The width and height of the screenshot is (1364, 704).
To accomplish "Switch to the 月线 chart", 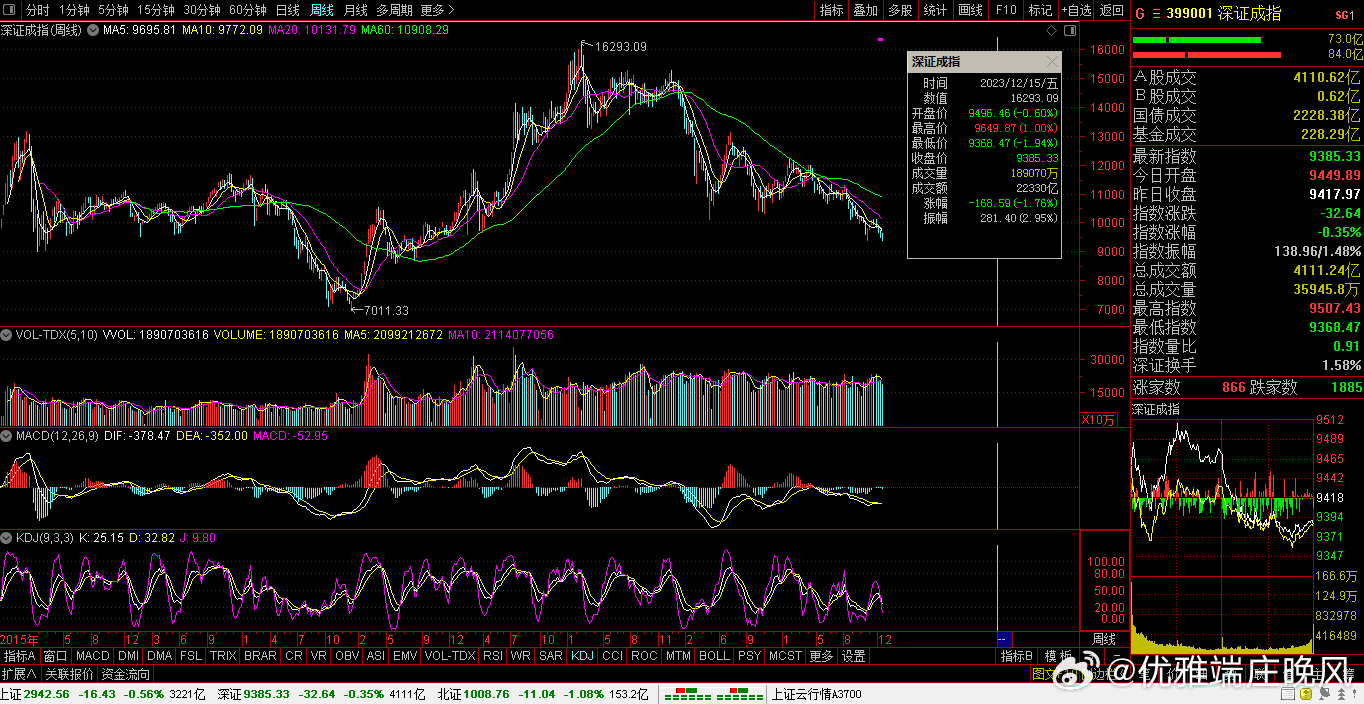I will pos(355,10).
